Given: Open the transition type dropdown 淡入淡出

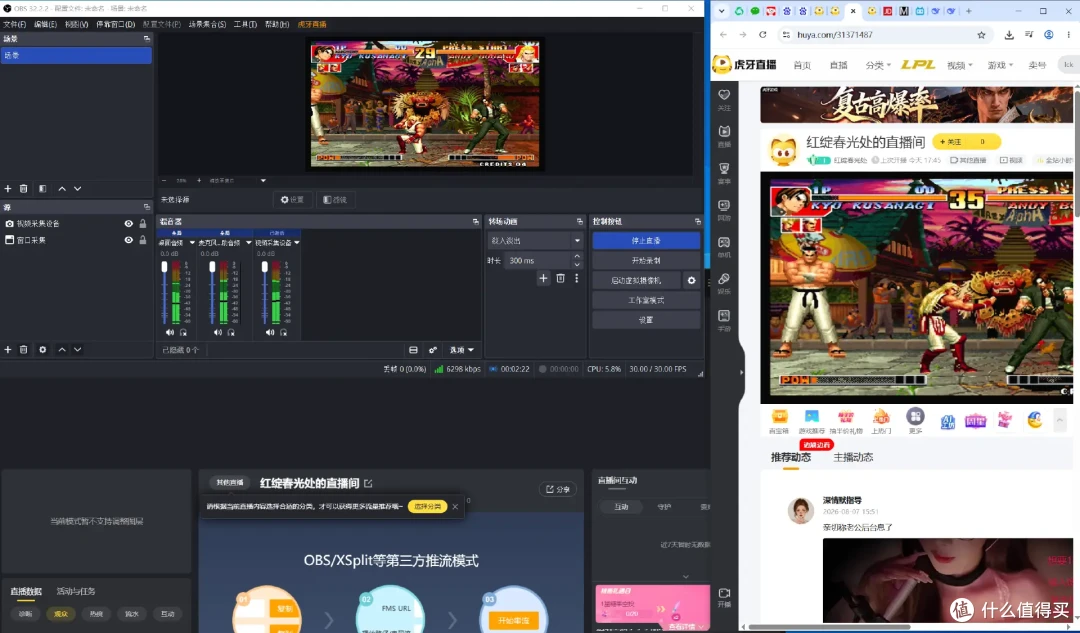Looking at the screenshot, I should click(x=536, y=240).
